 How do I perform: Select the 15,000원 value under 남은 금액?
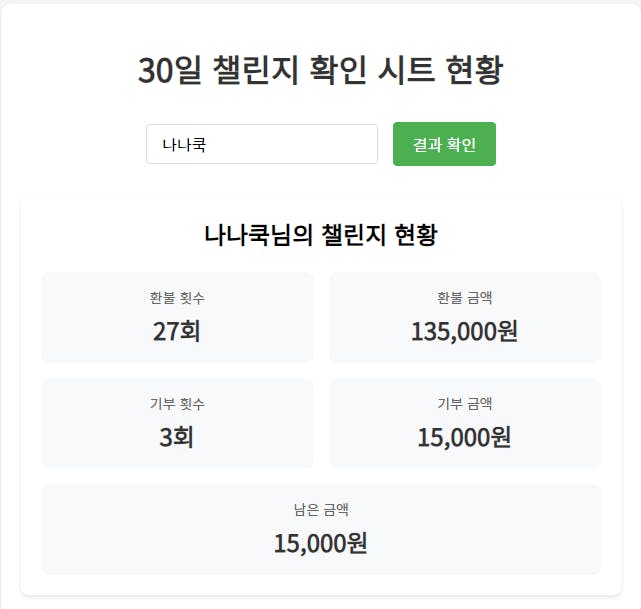tap(320, 543)
